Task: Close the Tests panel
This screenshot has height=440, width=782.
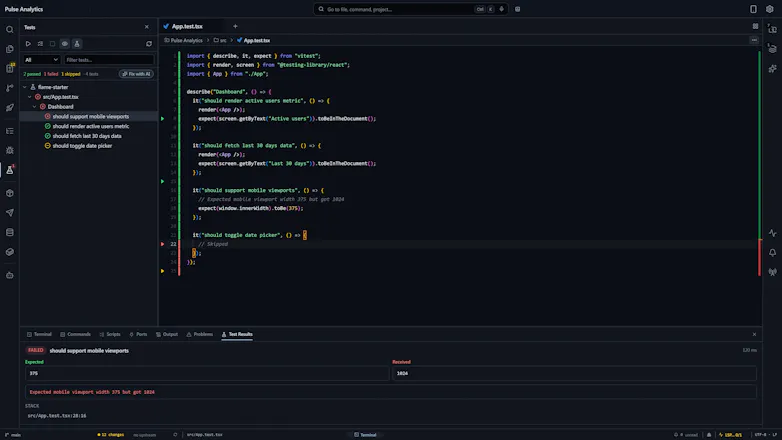Action: [147, 27]
